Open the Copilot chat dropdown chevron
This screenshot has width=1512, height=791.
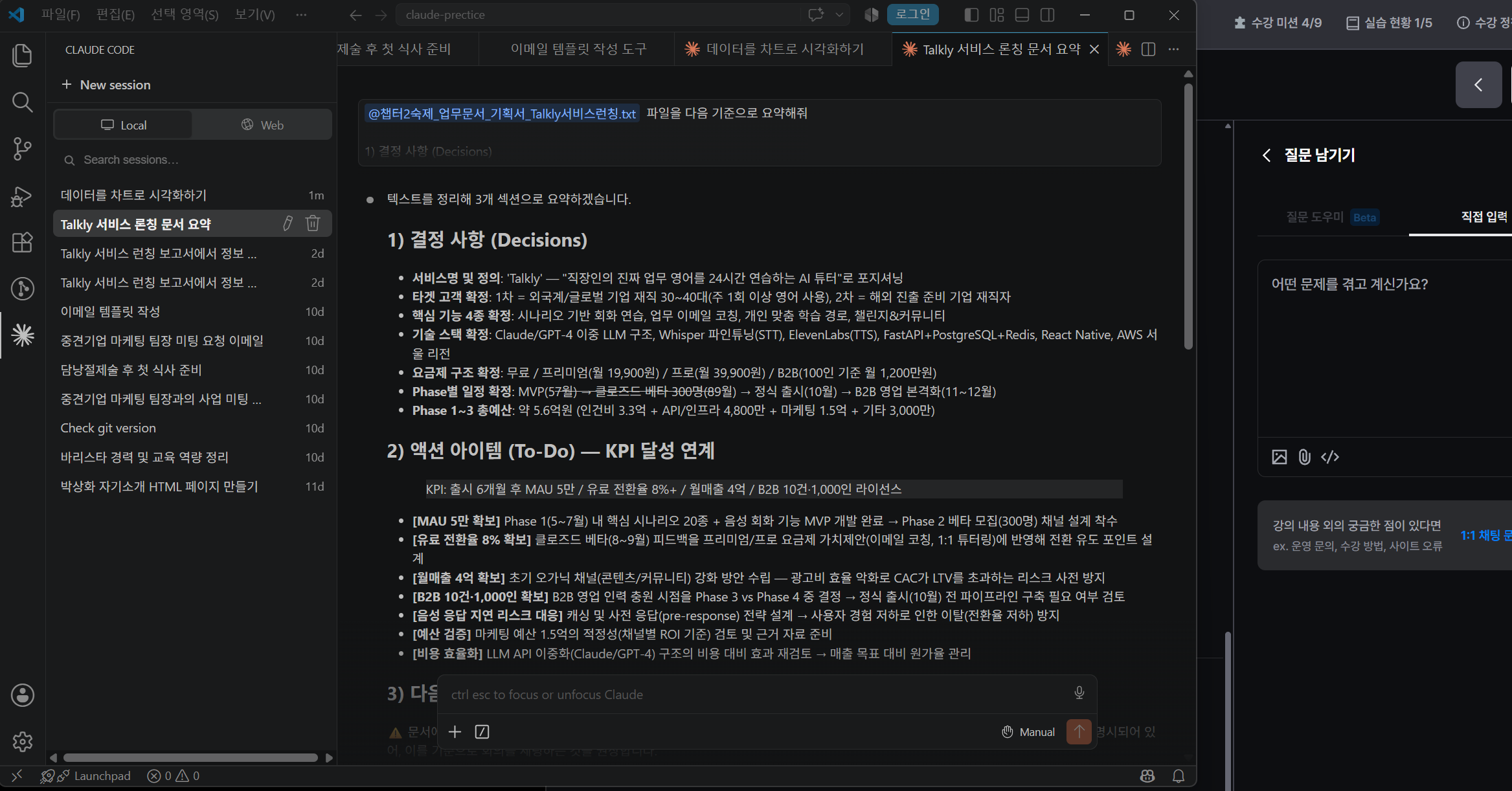point(840,15)
